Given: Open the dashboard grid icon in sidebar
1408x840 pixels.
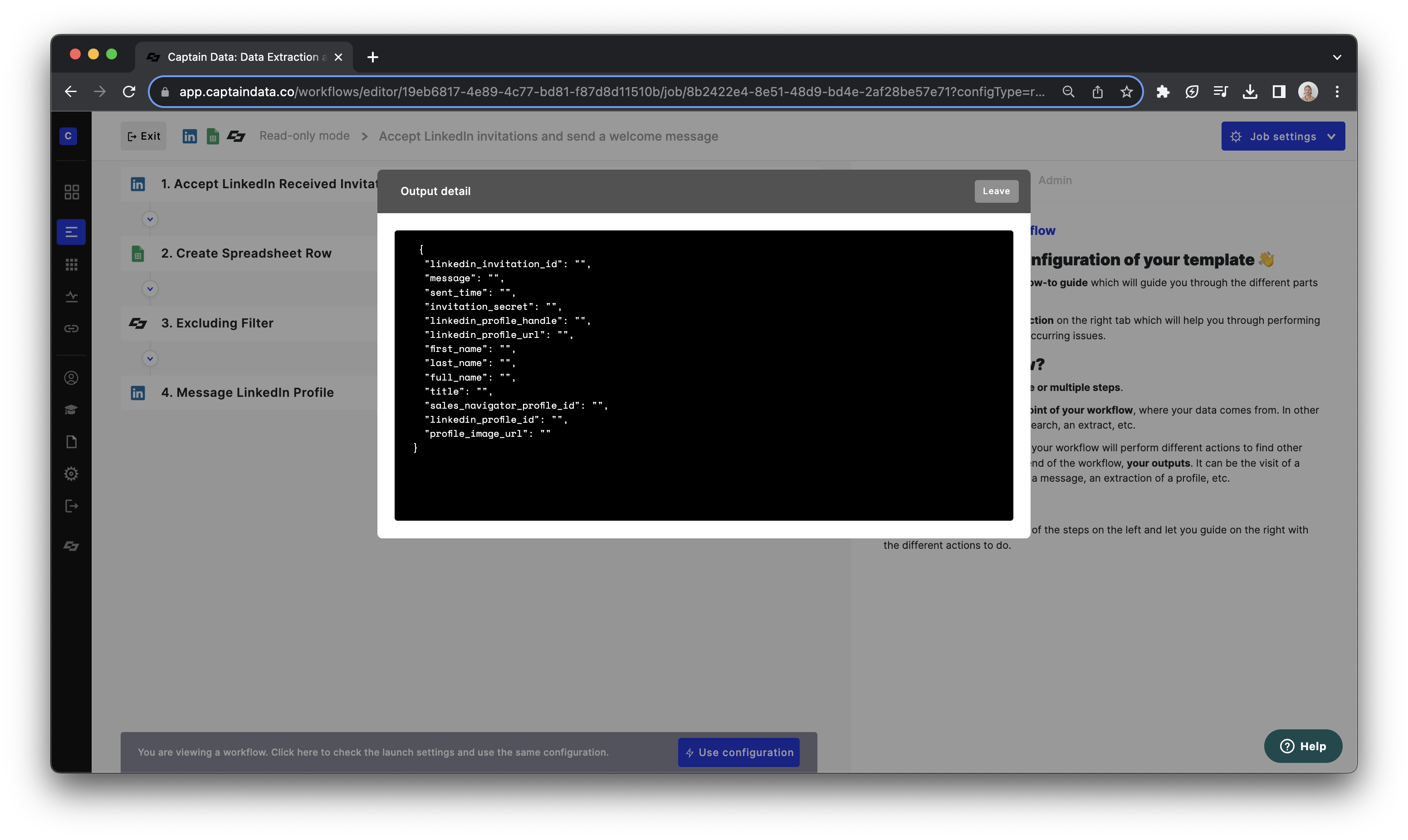Looking at the screenshot, I should (71, 192).
